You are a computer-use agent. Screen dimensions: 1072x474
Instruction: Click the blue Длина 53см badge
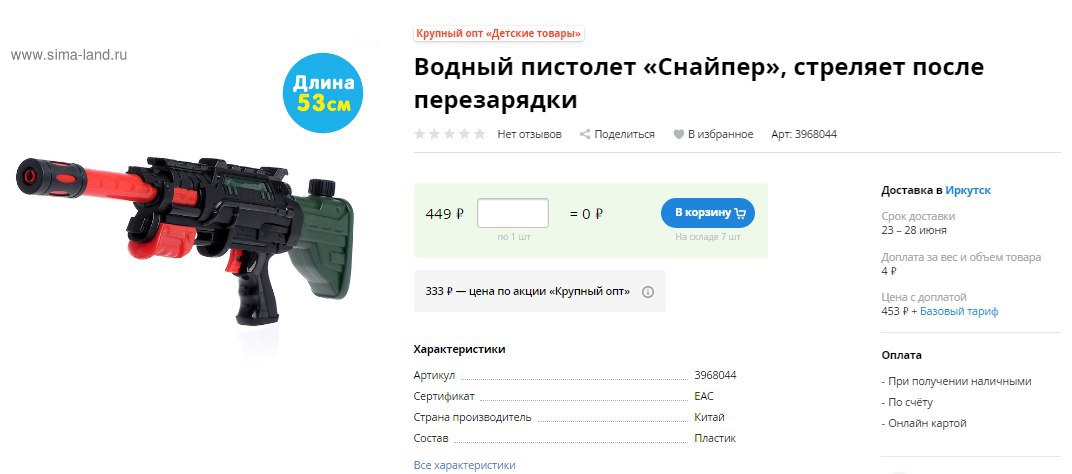click(x=323, y=92)
